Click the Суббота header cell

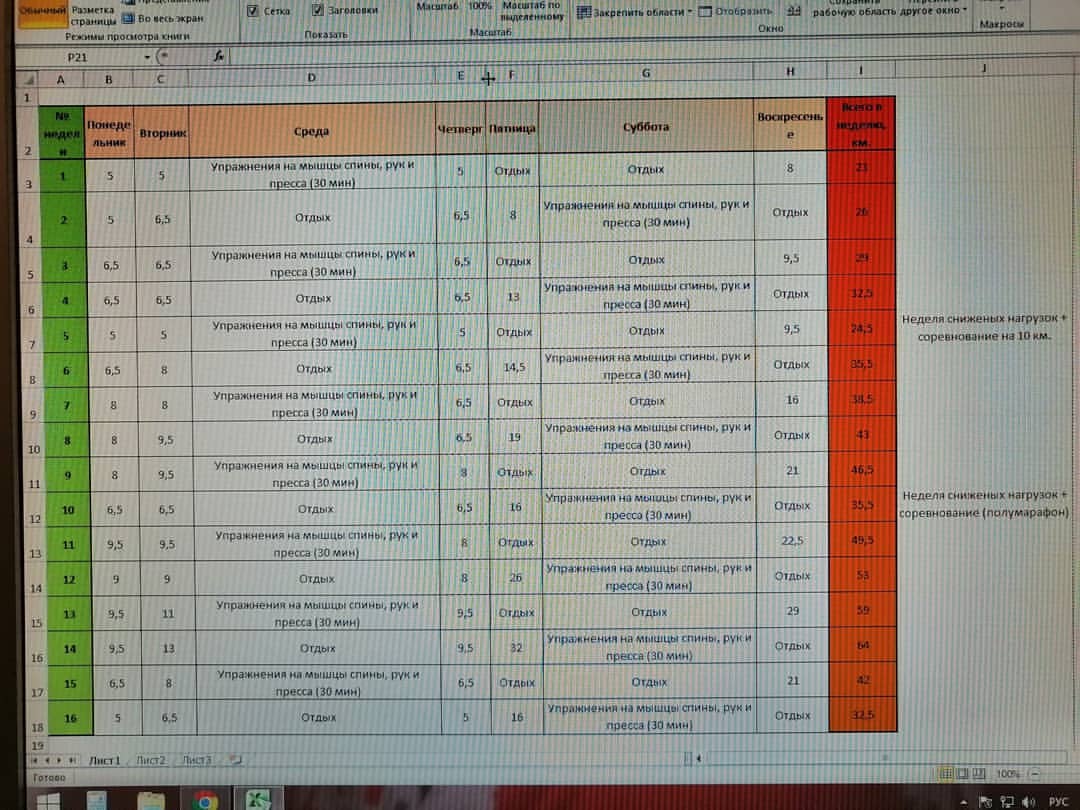645,127
